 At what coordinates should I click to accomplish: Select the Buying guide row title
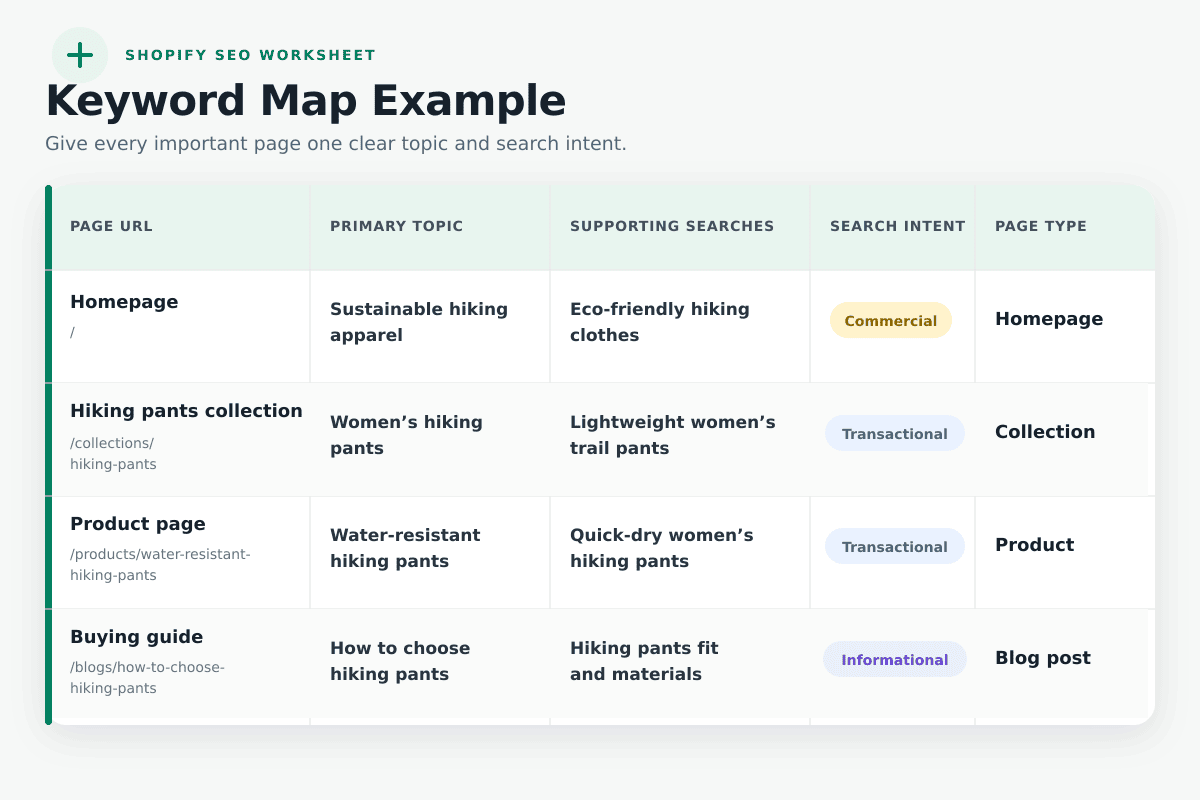click(x=136, y=637)
